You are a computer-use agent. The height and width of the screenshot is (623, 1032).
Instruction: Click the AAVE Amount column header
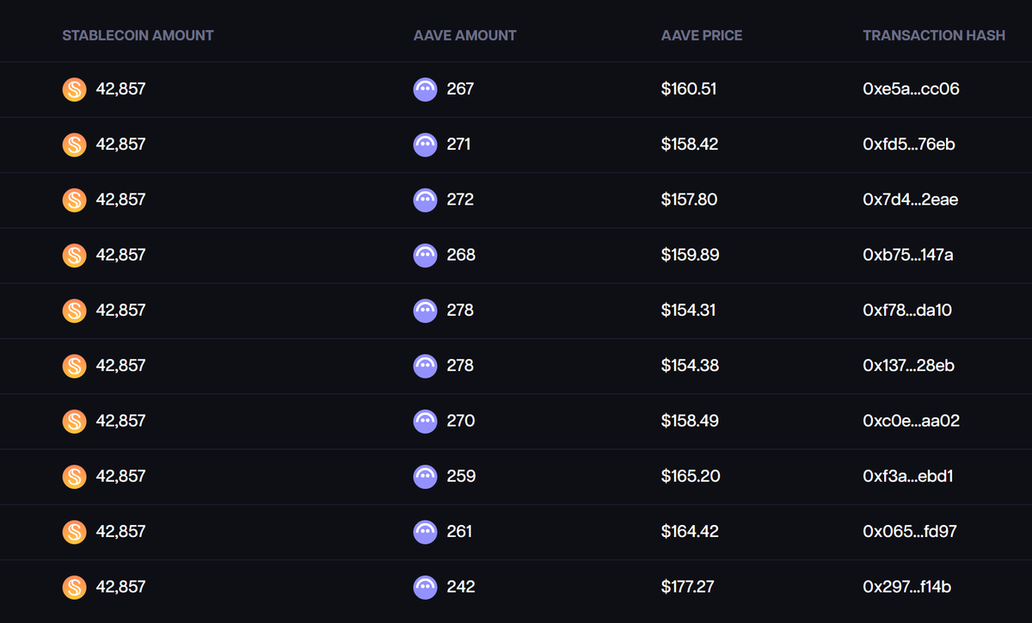[x=465, y=35]
